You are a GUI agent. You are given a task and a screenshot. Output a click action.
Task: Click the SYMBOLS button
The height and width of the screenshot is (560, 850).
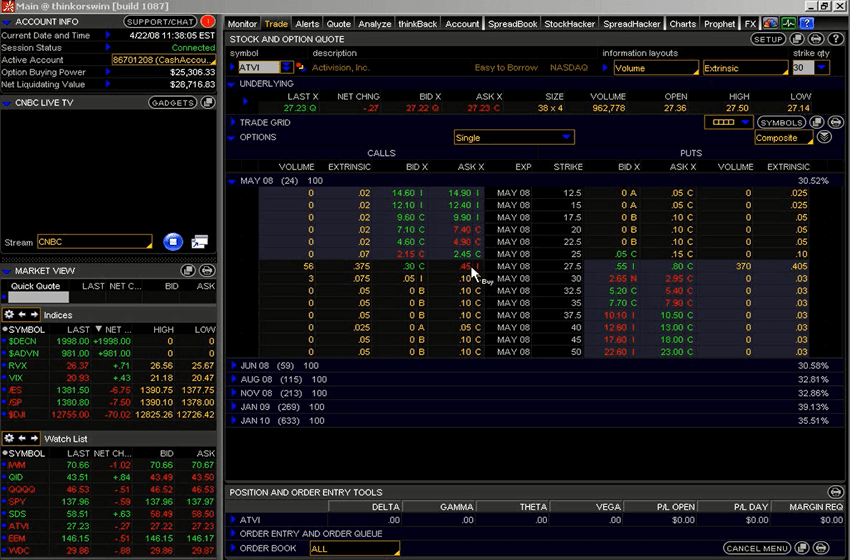point(781,123)
